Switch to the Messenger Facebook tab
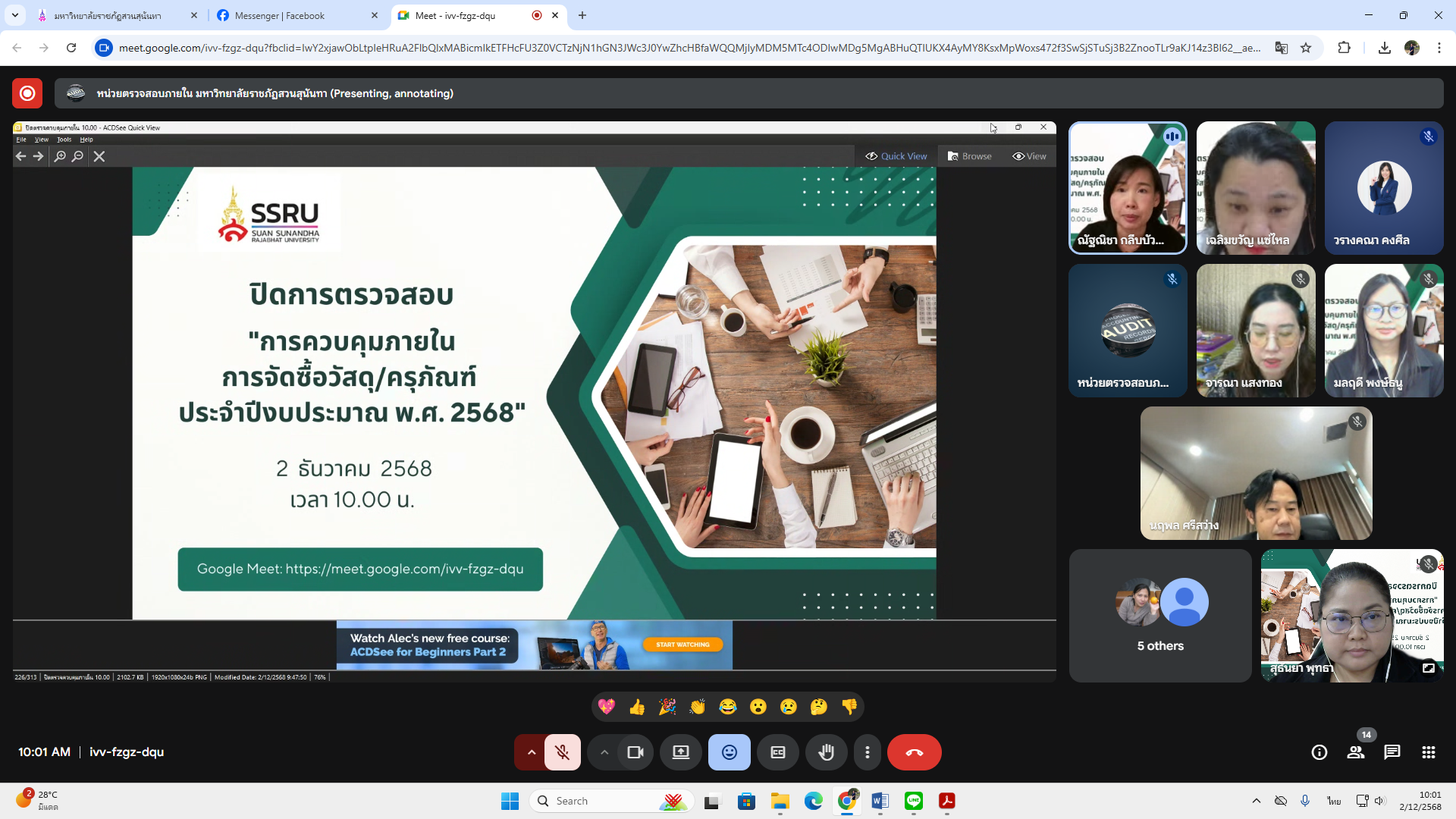1456x819 pixels. (280, 15)
